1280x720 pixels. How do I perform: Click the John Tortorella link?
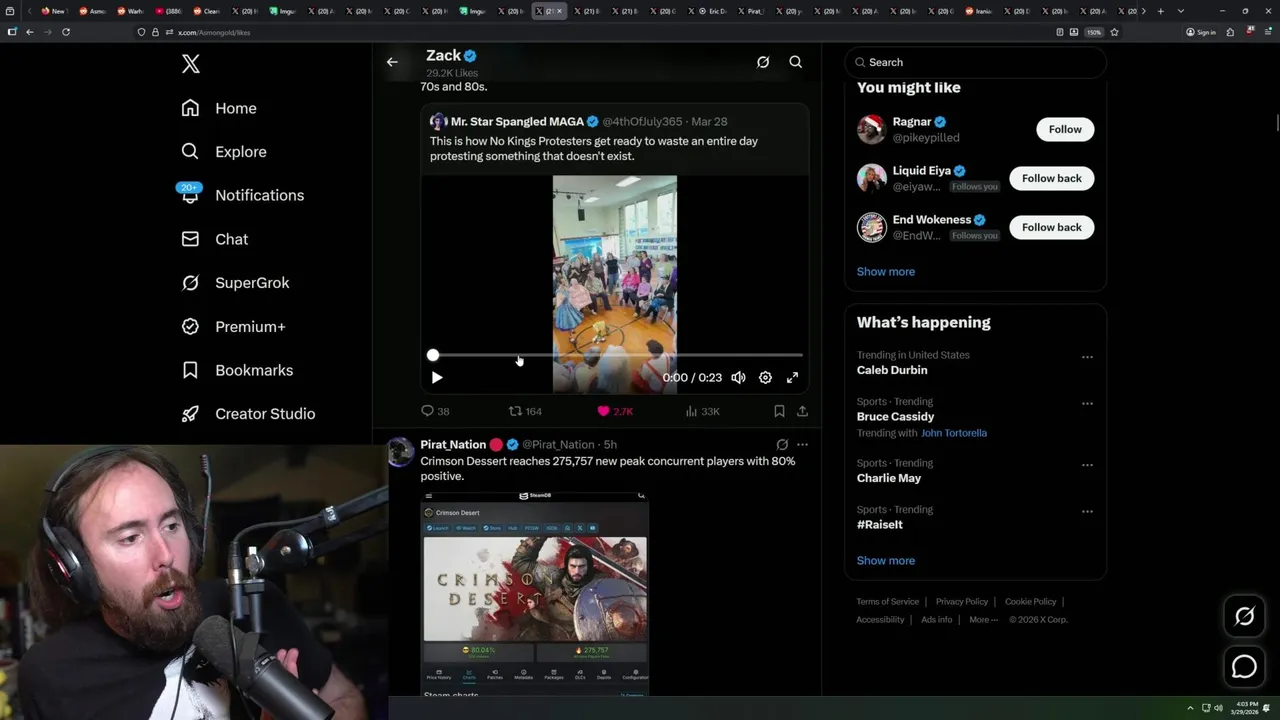[x=953, y=433]
